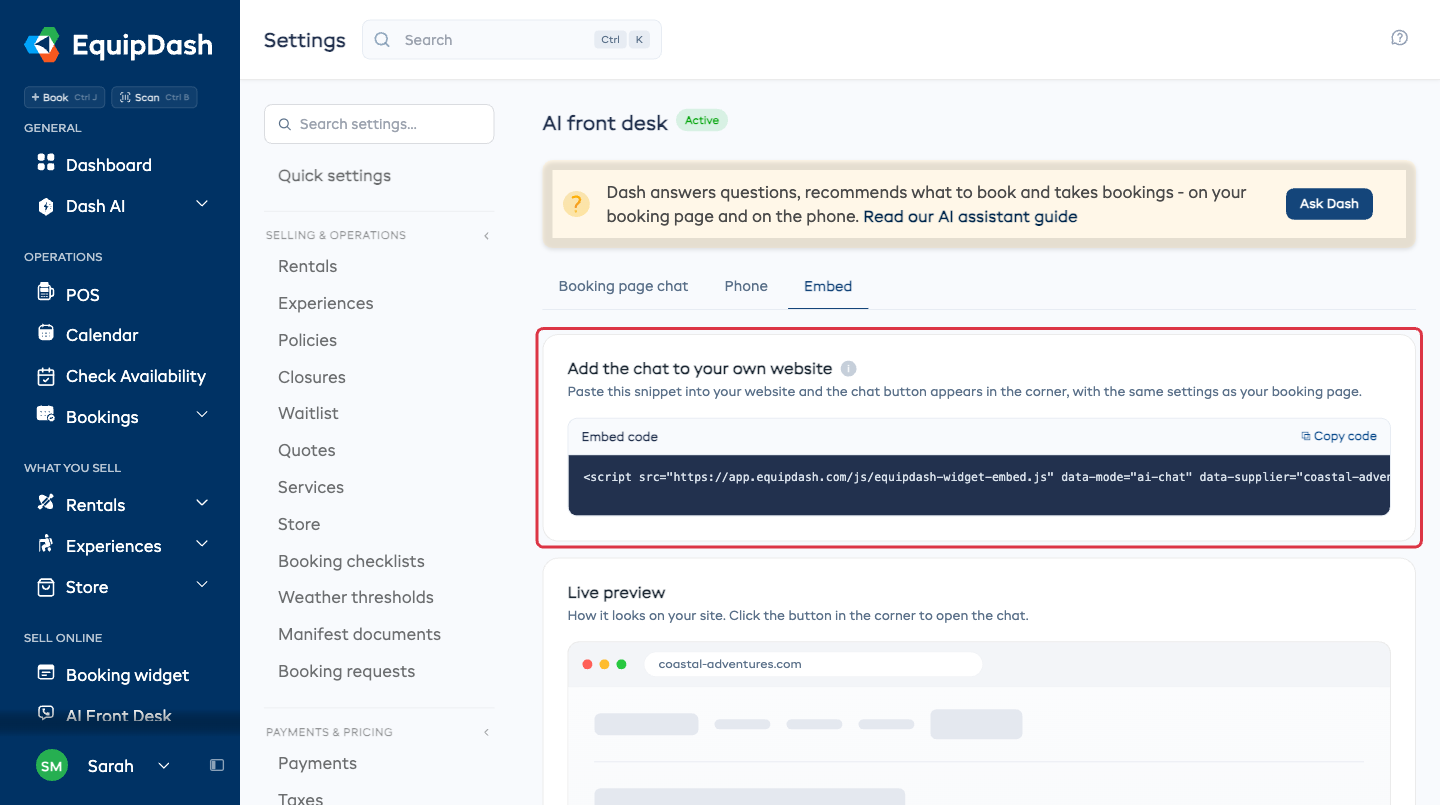Click the red dot in preview browser
1440x805 pixels.
tap(588, 664)
